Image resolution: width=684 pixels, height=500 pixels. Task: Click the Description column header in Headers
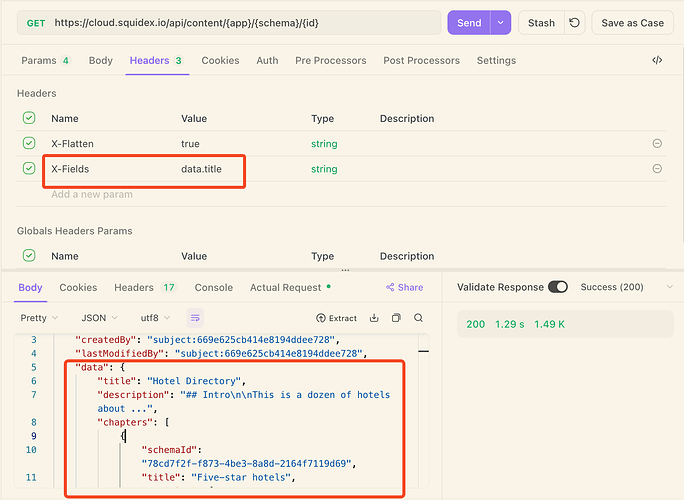(407, 119)
